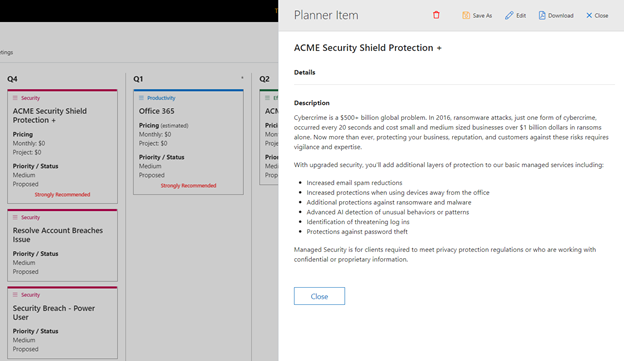Click ACME Security Shield Protection + panel heading
Image resolution: width=624 pixels, height=361 pixels.
(368, 48)
